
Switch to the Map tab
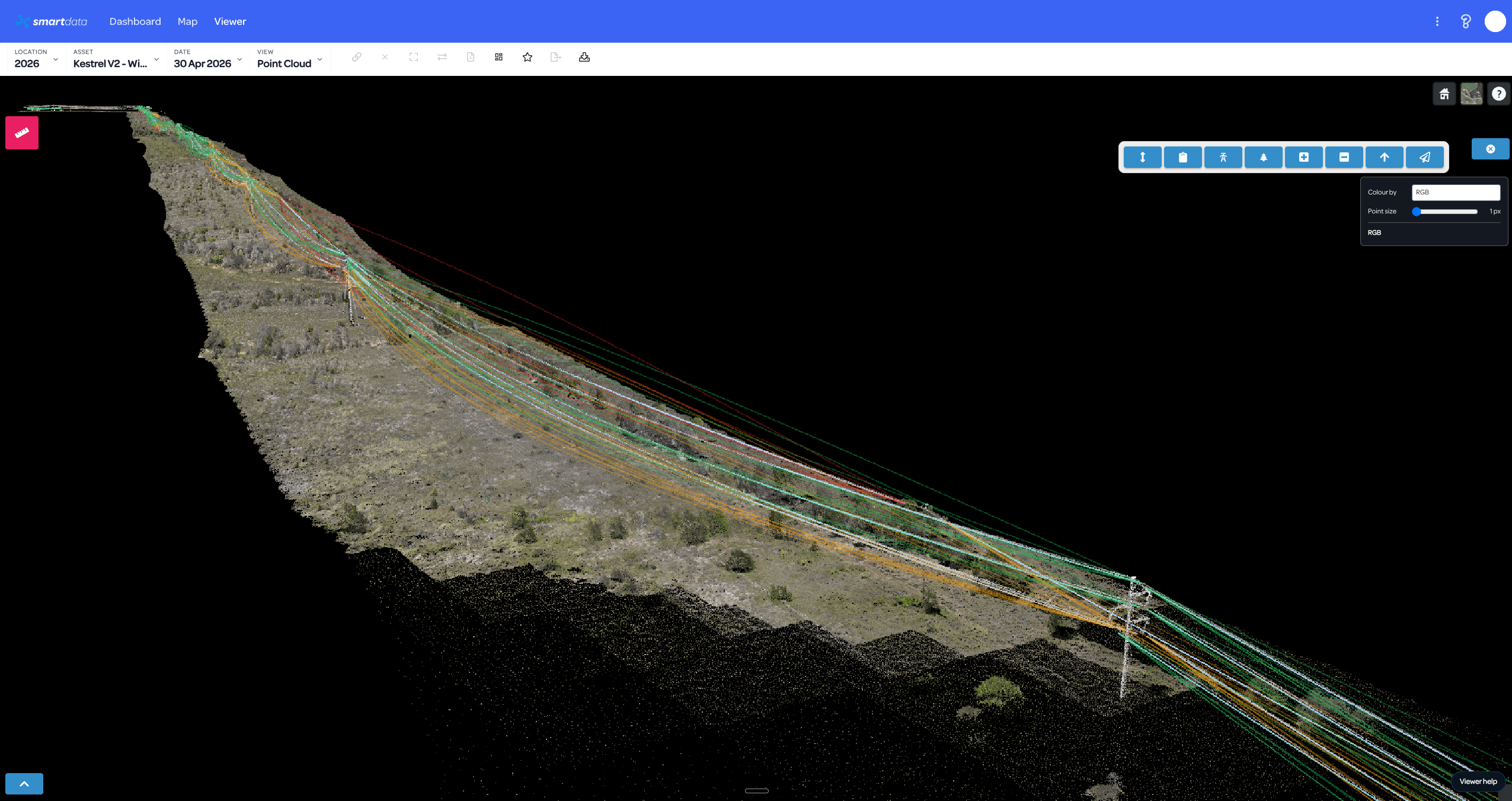pos(187,21)
